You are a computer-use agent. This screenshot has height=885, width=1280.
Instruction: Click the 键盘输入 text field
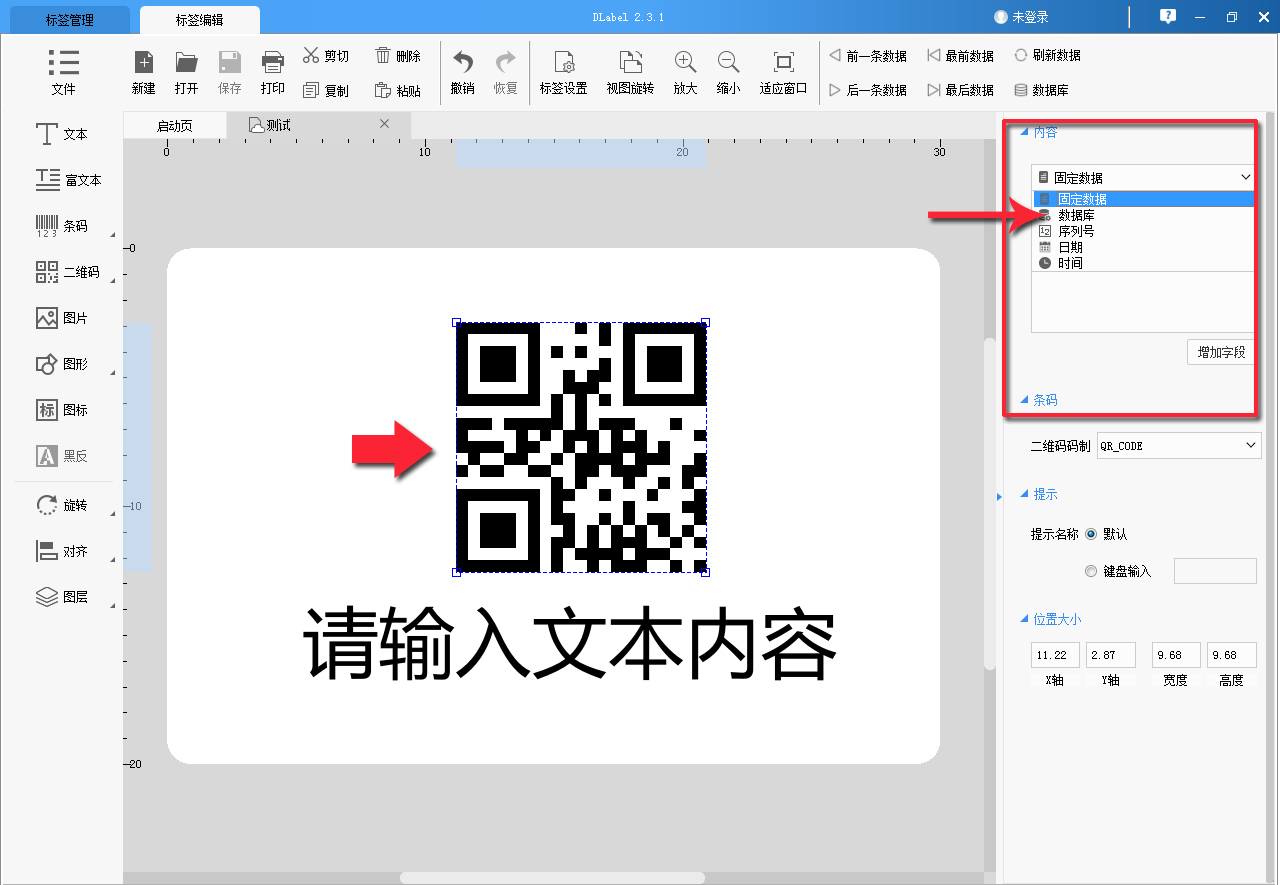click(x=1215, y=571)
